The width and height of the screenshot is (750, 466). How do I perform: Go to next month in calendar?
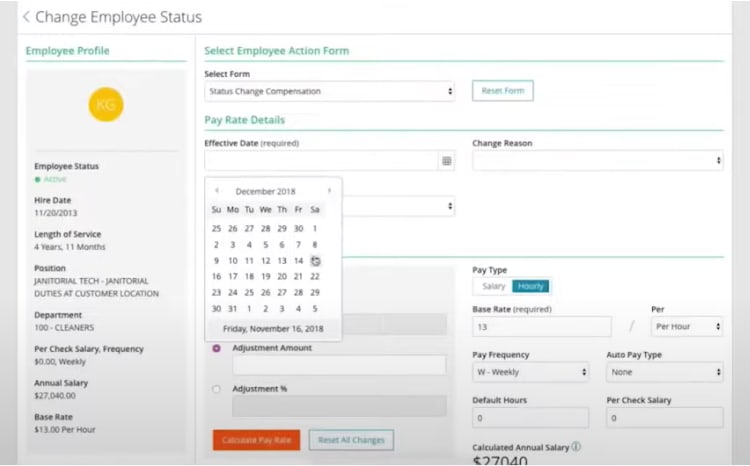[x=329, y=191]
